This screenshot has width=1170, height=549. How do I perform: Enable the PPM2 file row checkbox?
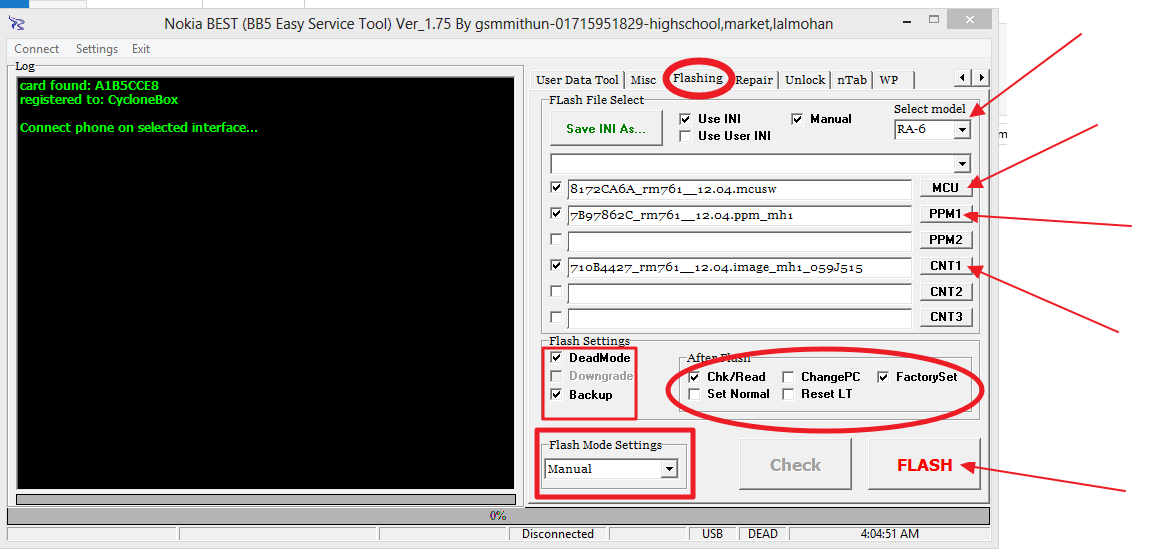pos(556,239)
